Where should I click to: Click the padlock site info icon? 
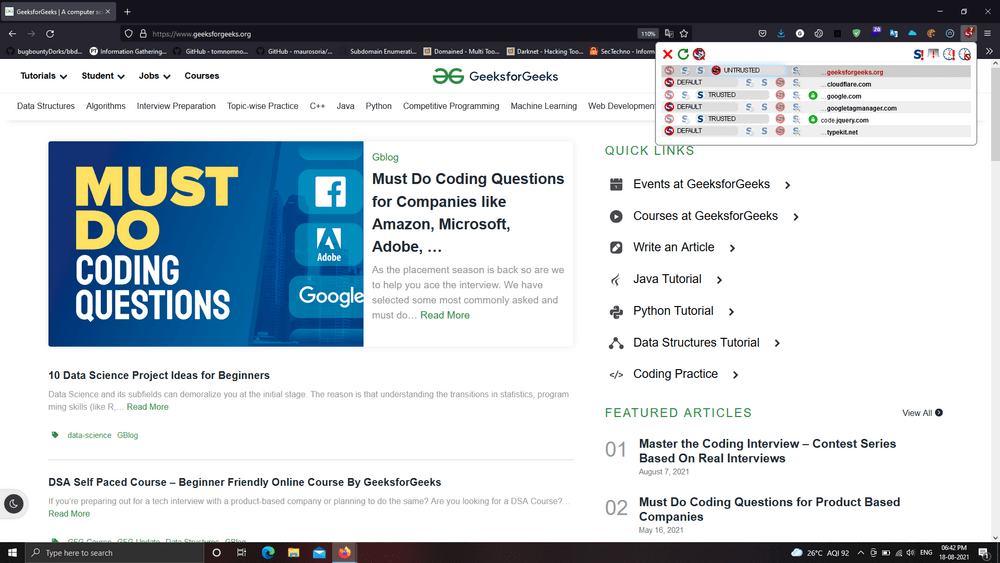pyautogui.click(x=143, y=34)
